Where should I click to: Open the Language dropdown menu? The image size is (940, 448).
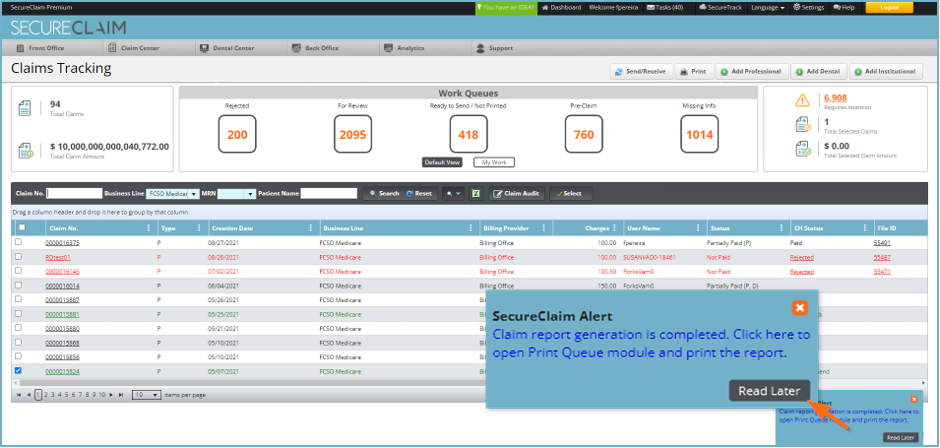tap(767, 7)
